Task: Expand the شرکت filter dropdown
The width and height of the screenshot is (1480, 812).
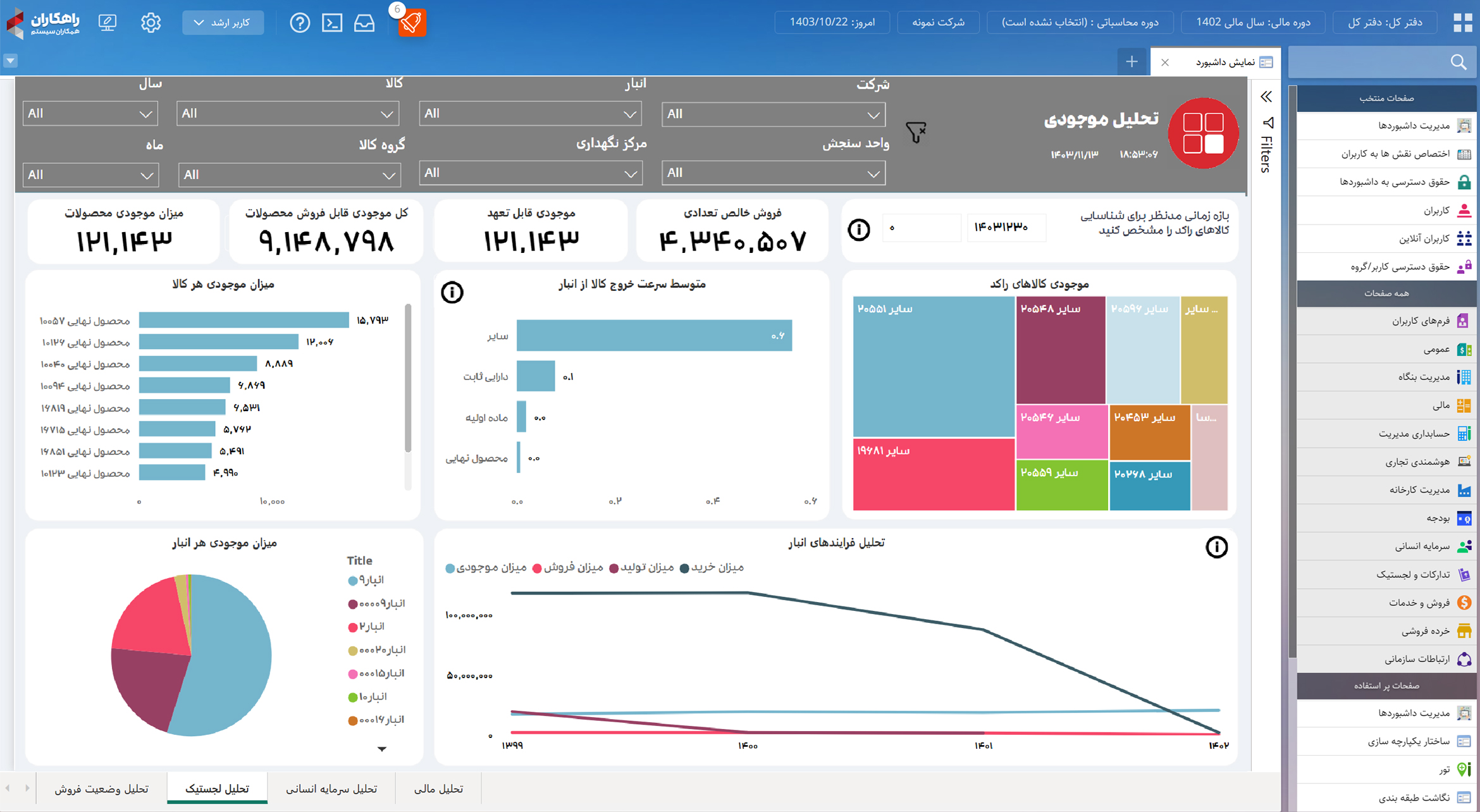Action: pos(773,114)
